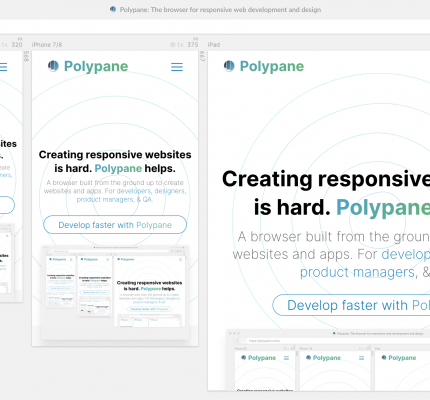Image resolution: width=430 pixels, height=400 pixels.
Task: Click the Polypane logo icon in iPhone 7/8 pane
Action: pos(53,66)
